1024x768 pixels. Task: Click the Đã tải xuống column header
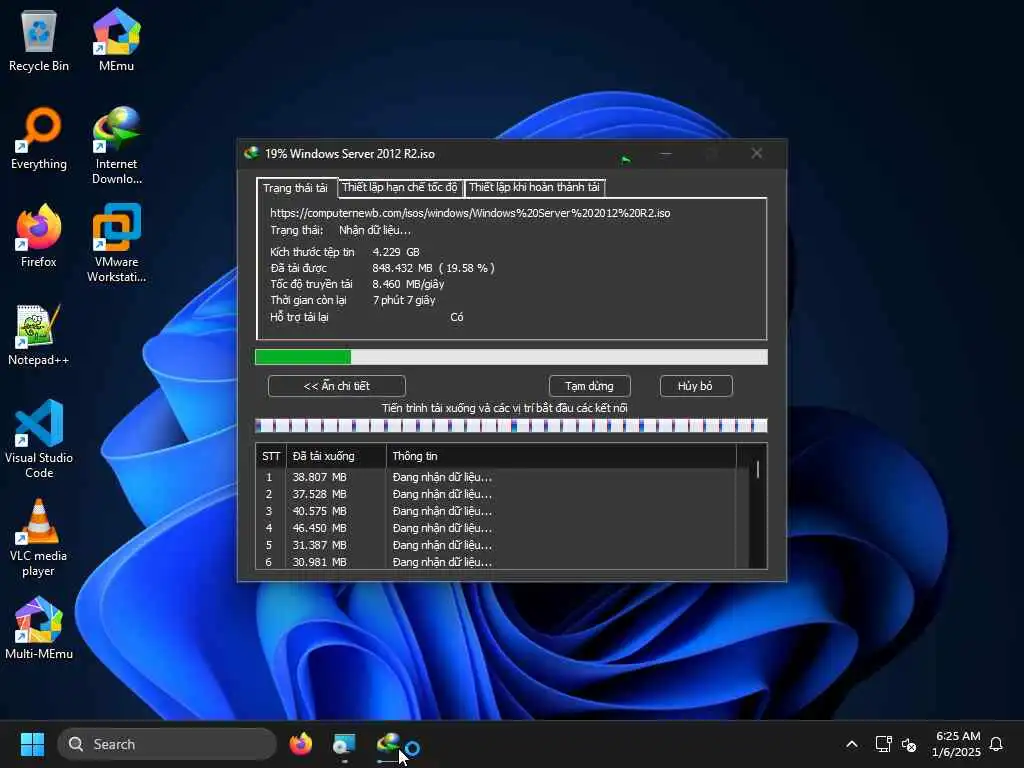(336, 456)
